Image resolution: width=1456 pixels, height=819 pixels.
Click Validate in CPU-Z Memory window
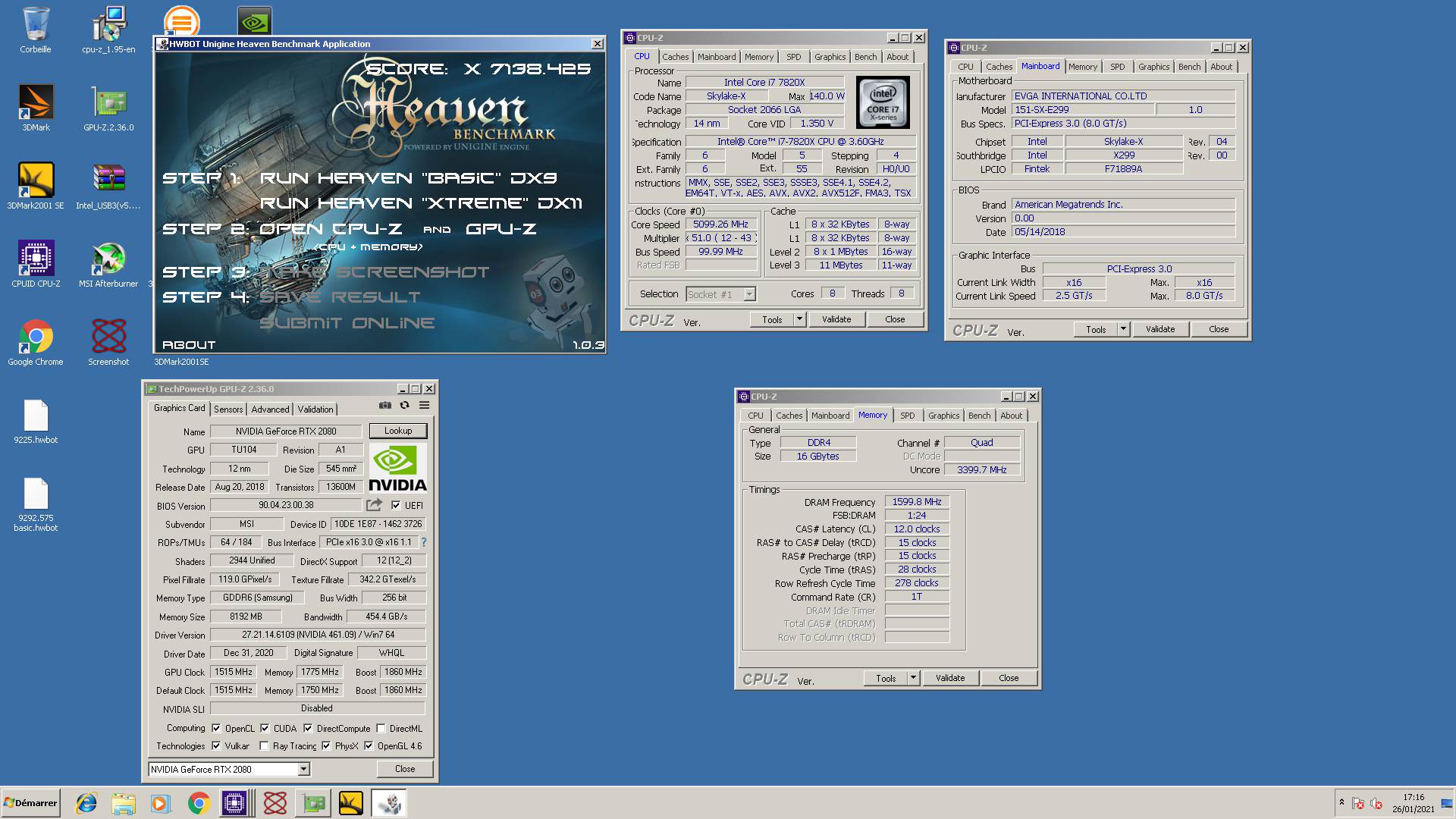950,678
